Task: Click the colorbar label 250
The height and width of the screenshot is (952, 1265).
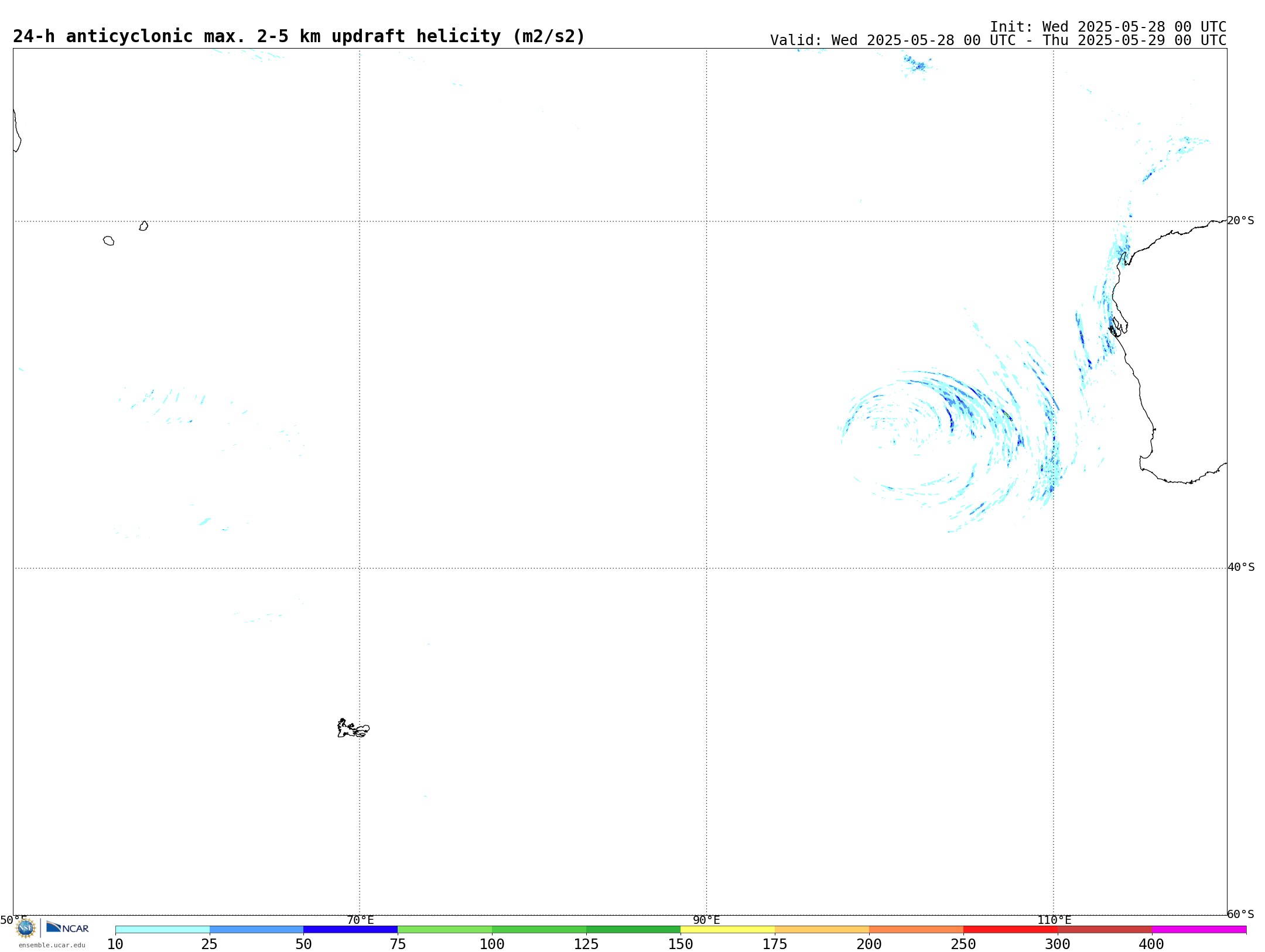Action: point(963,944)
